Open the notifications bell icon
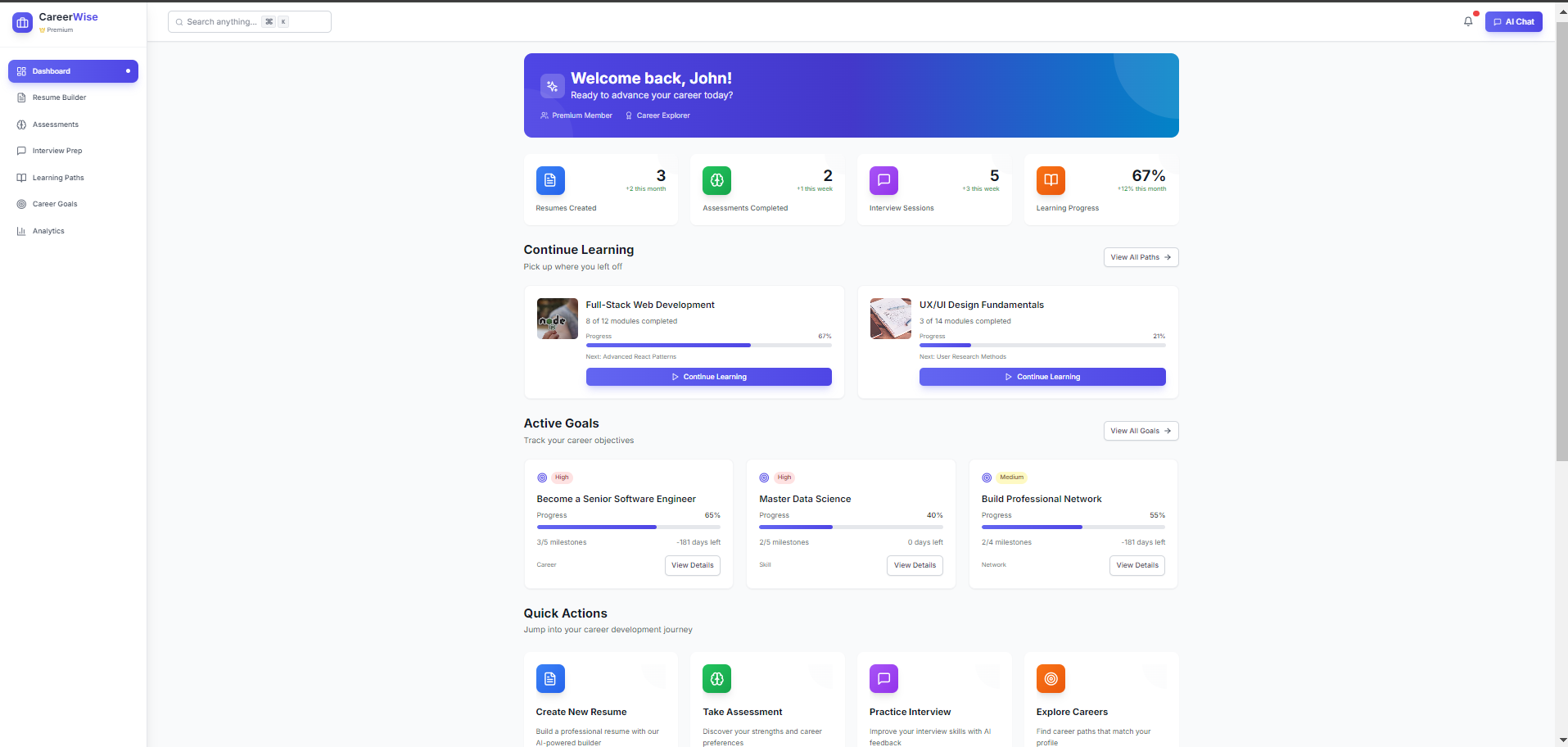 (1468, 22)
